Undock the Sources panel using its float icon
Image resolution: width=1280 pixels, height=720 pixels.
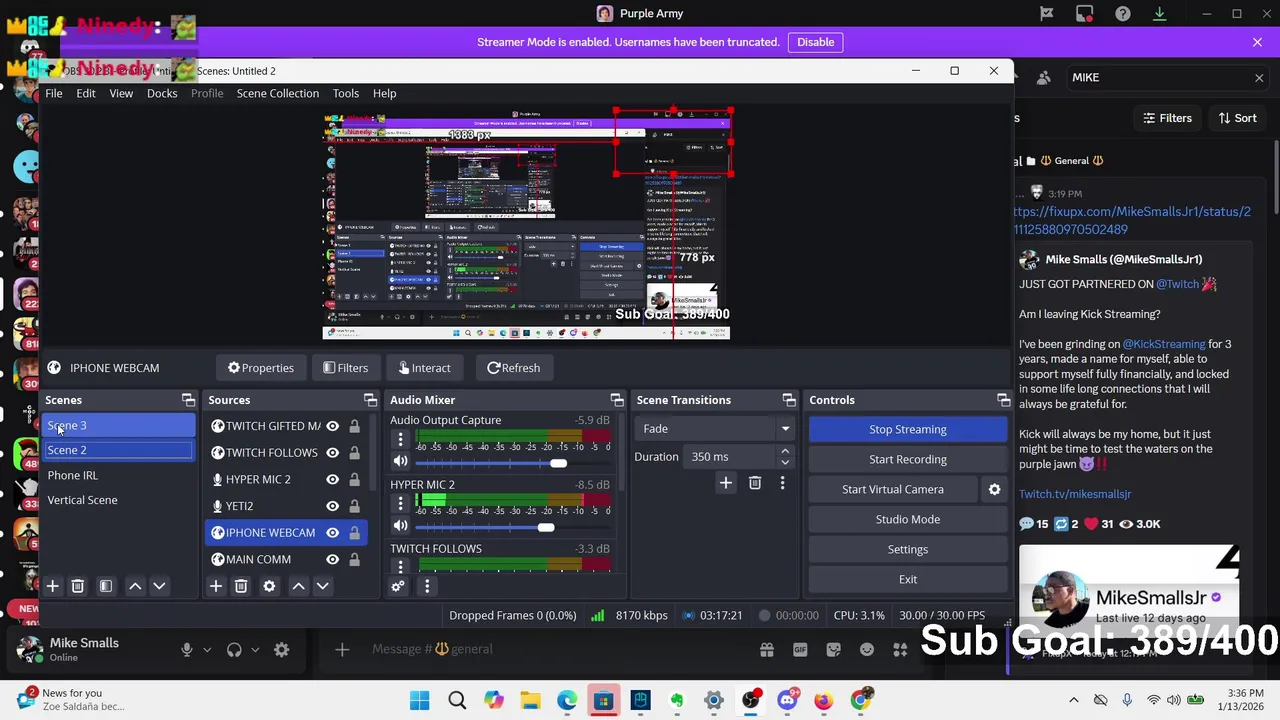tap(372, 400)
